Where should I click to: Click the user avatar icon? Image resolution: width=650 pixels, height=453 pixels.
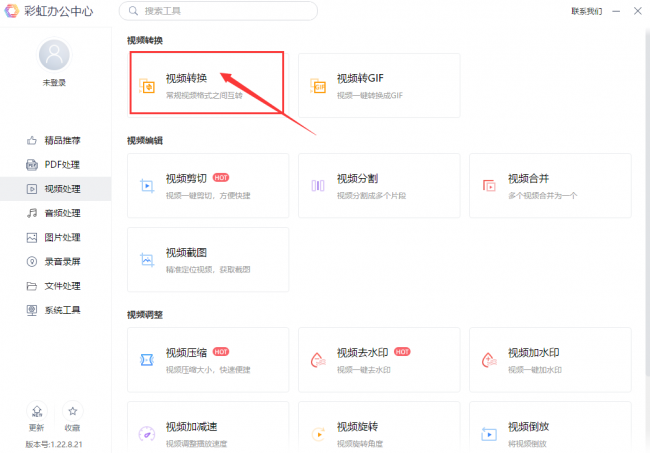click(54, 55)
